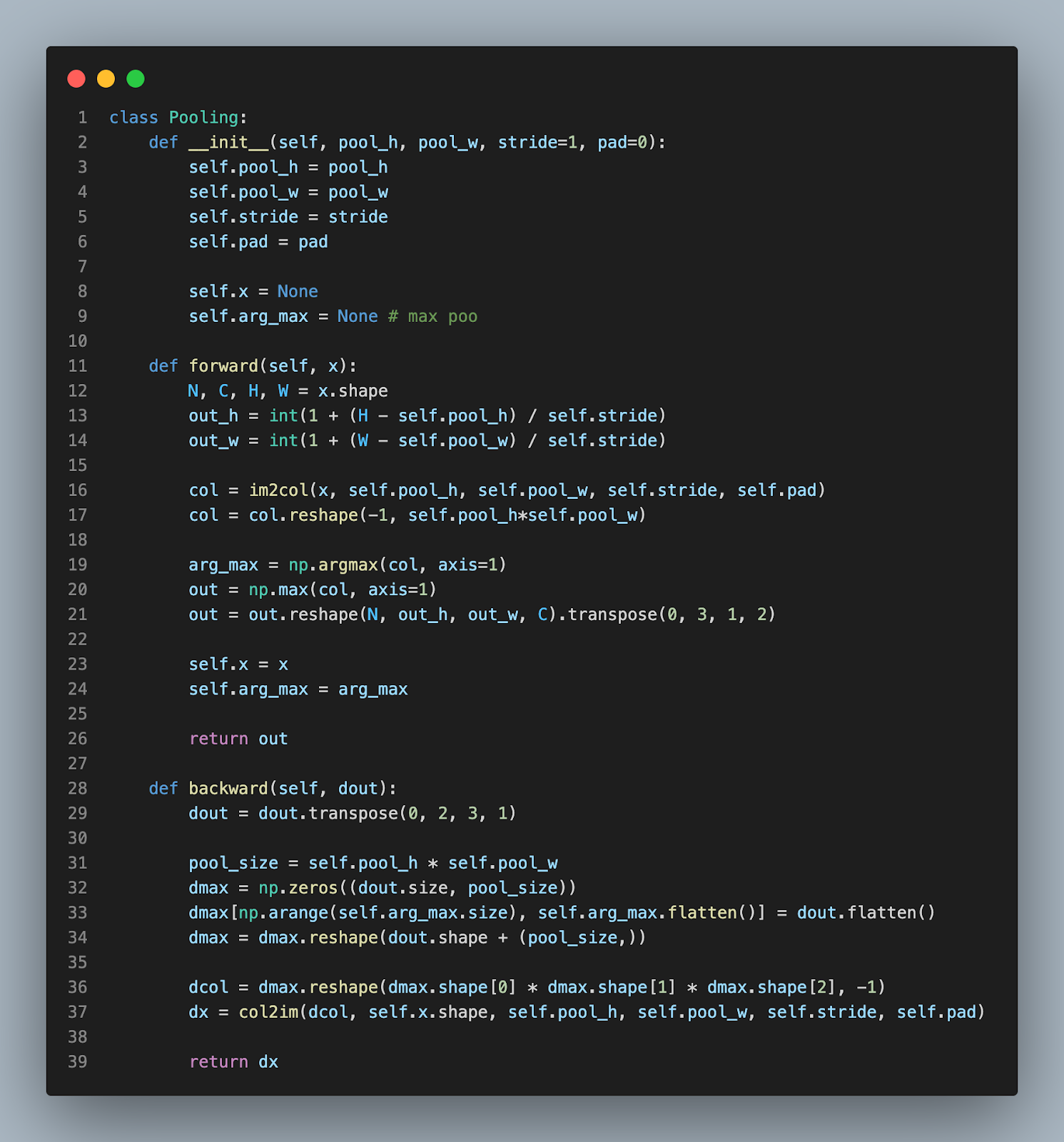This screenshot has width=1064, height=1142.
Task: Click the "return dx" statement
Action: click(x=233, y=1062)
